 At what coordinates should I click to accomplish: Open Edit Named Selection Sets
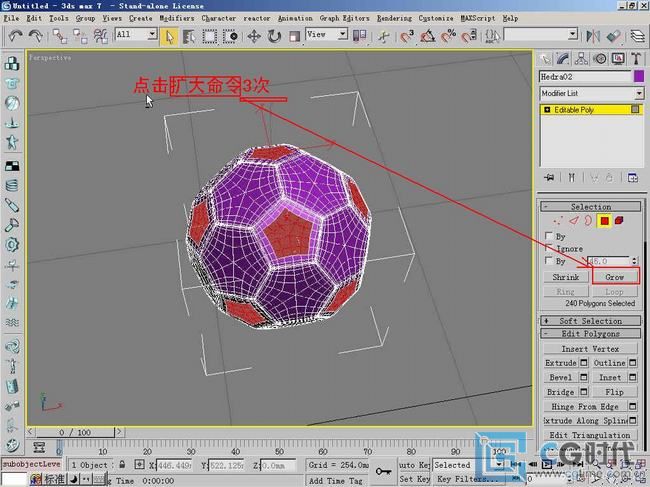point(492,36)
